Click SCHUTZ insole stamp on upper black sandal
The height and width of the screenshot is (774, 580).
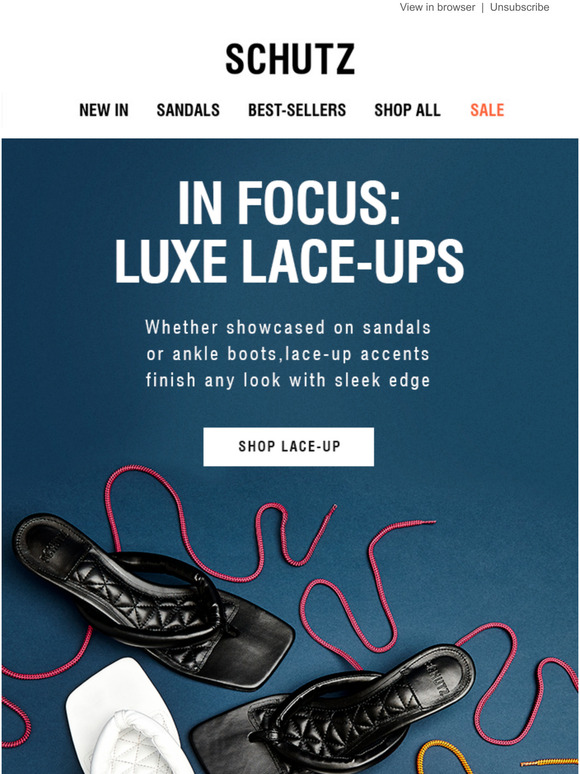coord(54,545)
